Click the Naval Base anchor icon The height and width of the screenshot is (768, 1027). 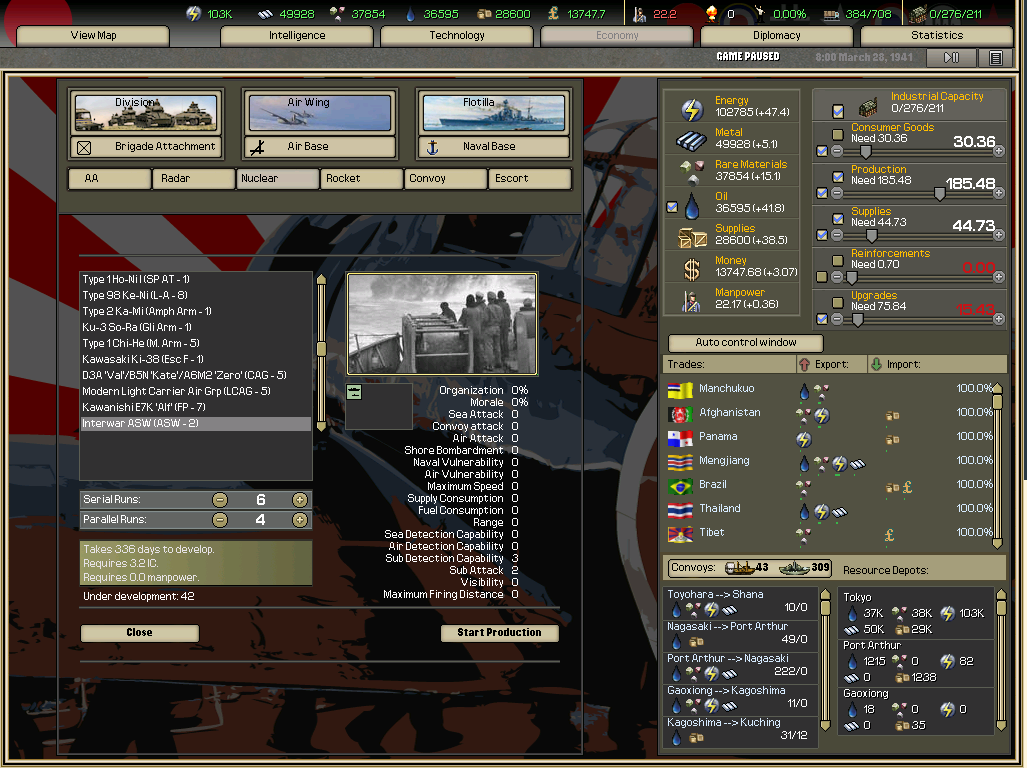click(433, 147)
